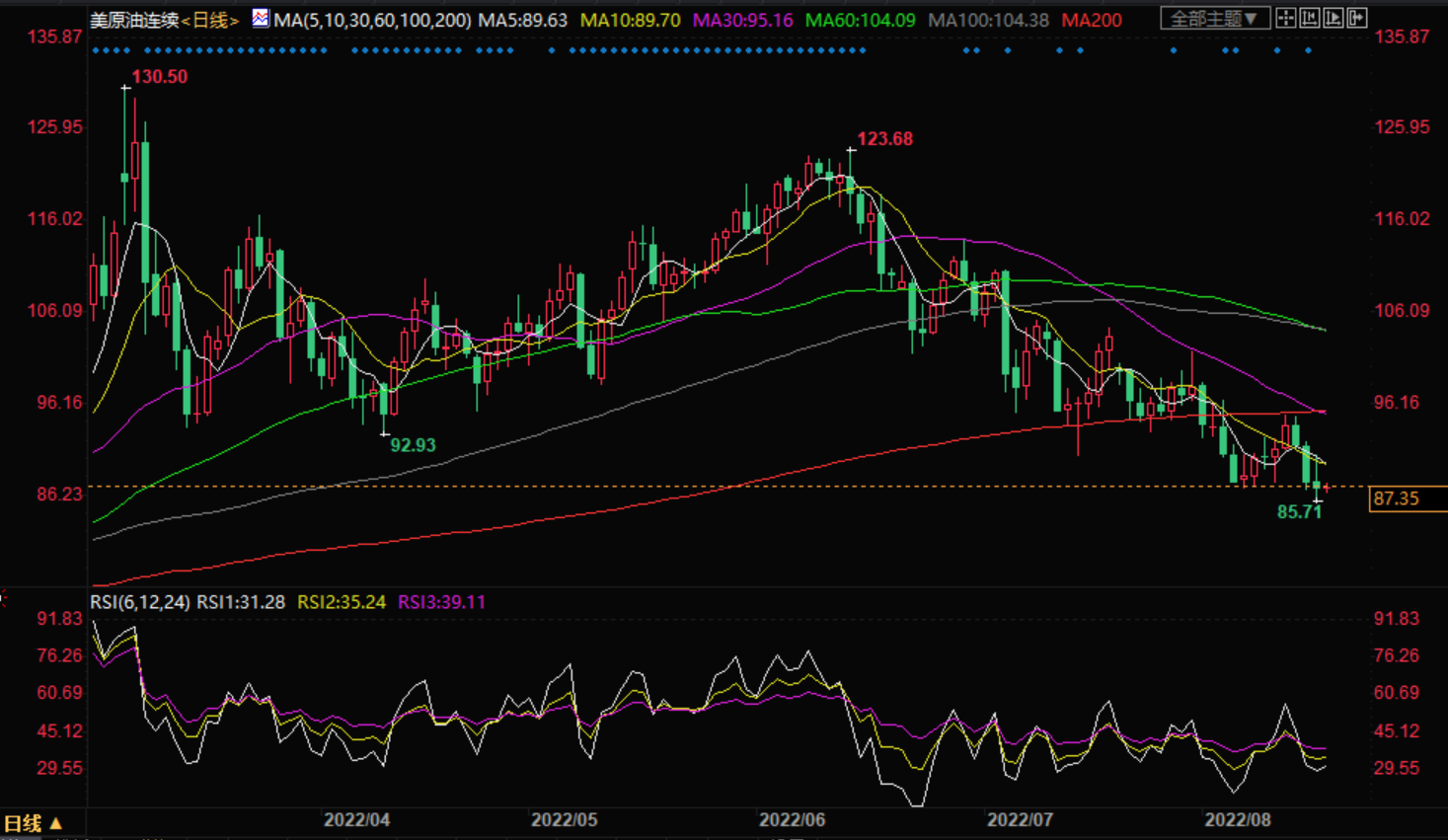Click the MA indicator chart icon
Image resolution: width=1448 pixels, height=840 pixels.
click(261, 18)
